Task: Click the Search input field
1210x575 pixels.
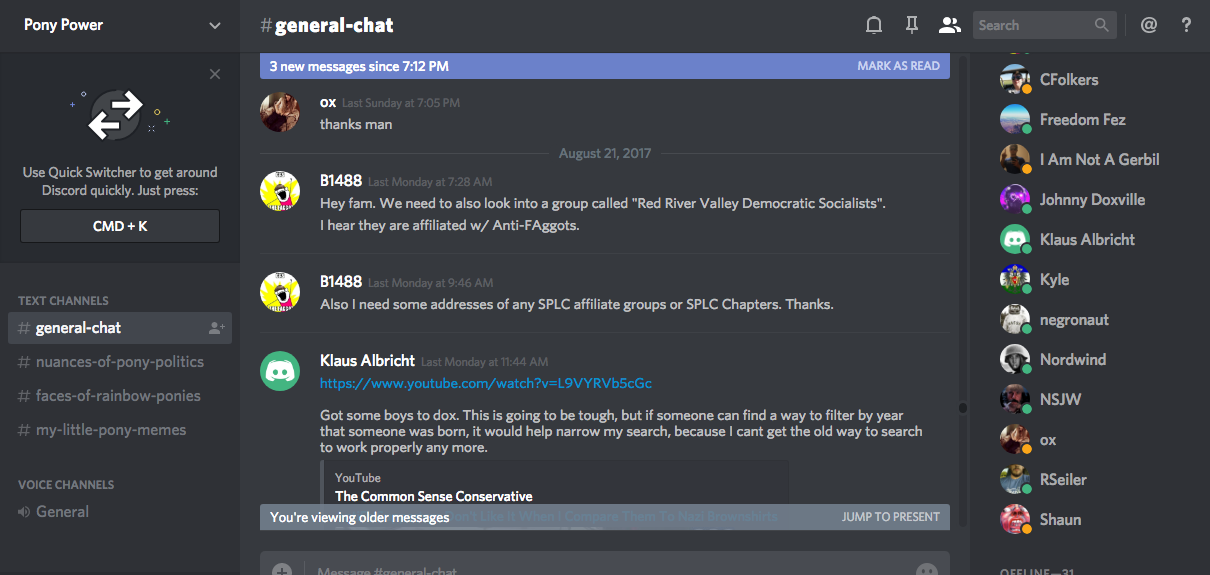Action: click(1033, 25)
